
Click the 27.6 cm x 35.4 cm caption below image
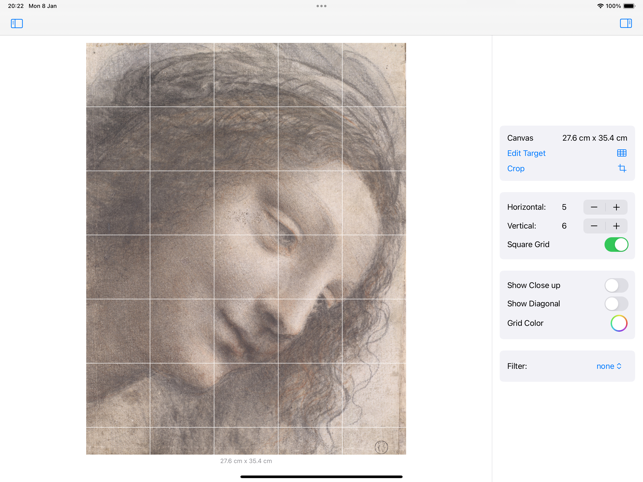click(x=246, y=461)
